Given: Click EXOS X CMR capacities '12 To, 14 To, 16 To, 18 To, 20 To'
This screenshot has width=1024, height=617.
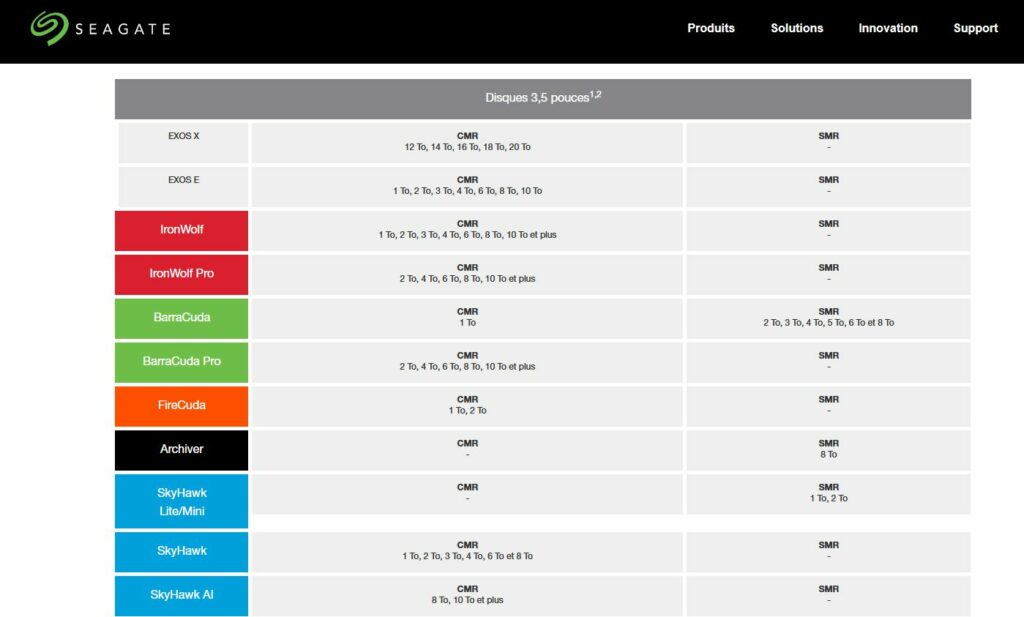Looking at the screenshot, I should [468, 147].
